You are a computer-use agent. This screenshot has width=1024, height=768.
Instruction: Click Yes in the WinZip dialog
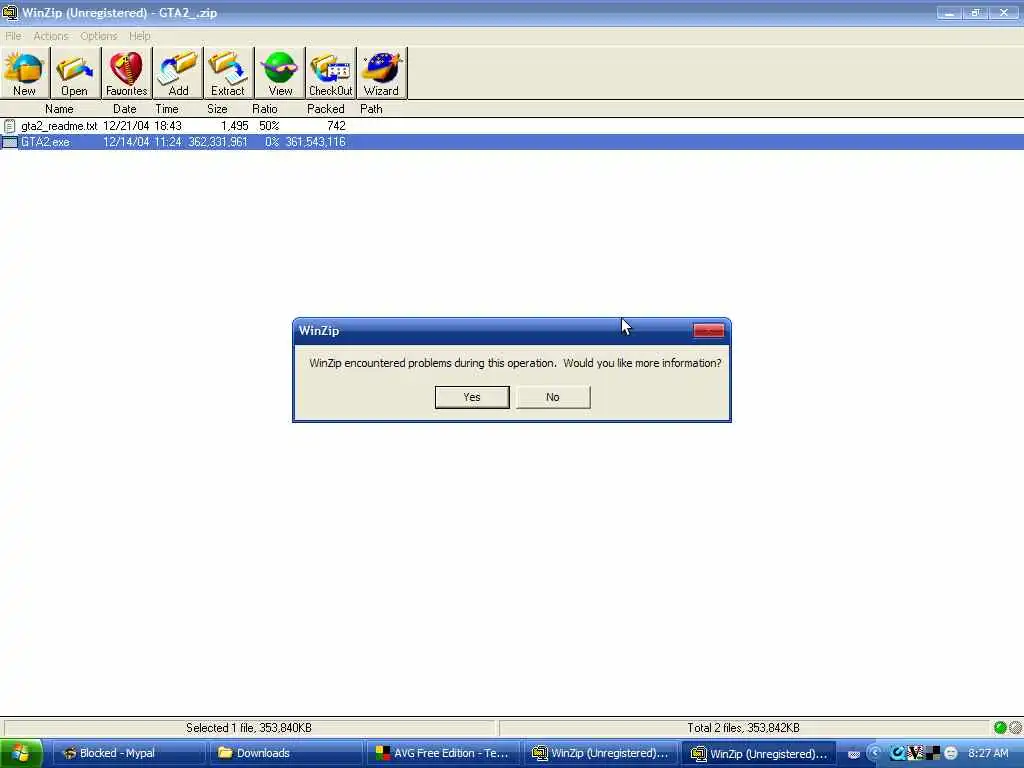(472, 397)
